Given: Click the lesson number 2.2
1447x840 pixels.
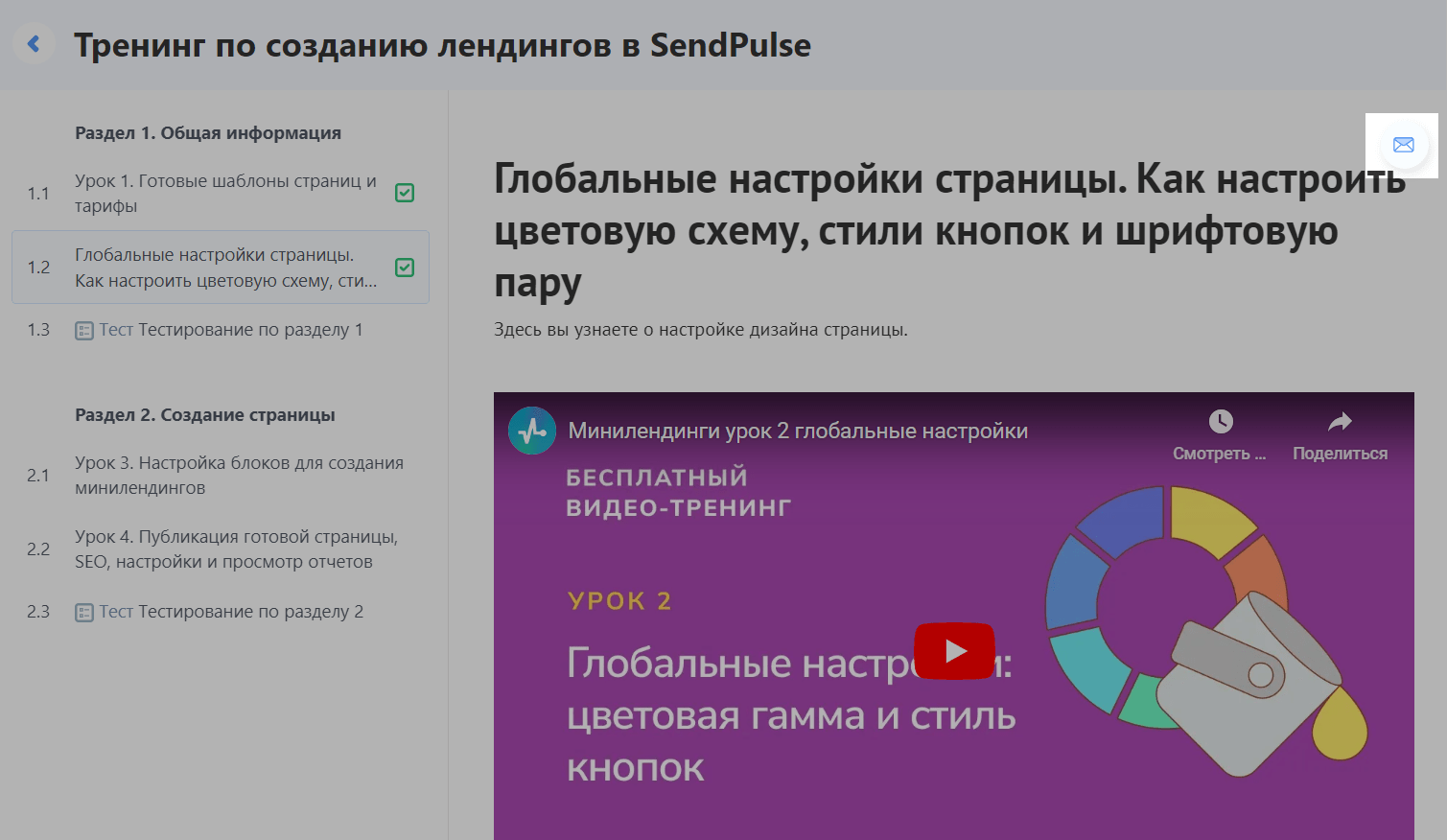Looking at the screenshot, I should 38,549.
